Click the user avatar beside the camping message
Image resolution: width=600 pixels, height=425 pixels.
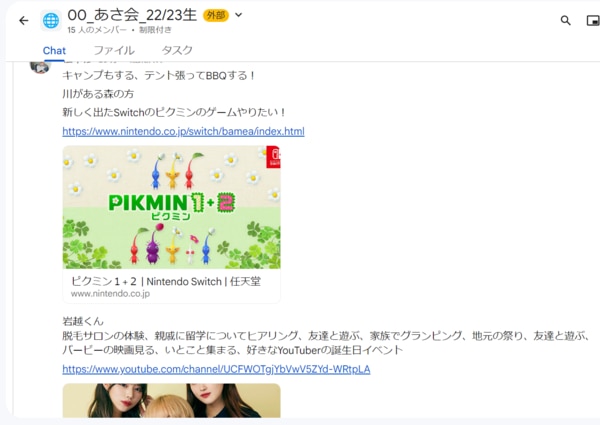[x=40, y=67]
